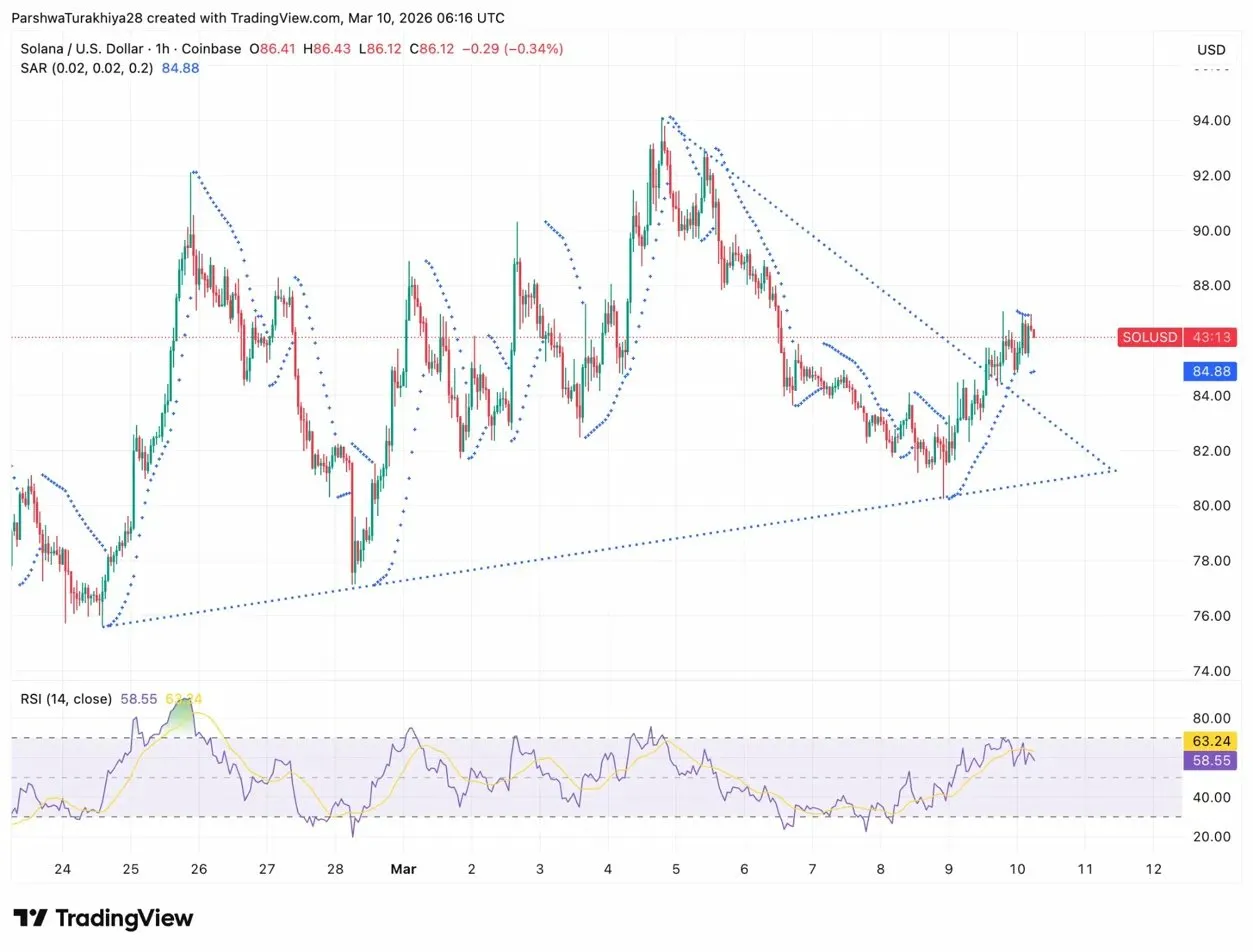The height and width of the screenshot is (952, 1253).
Task: Select the date 10 on the time axis
Action: coord(1016,869)
